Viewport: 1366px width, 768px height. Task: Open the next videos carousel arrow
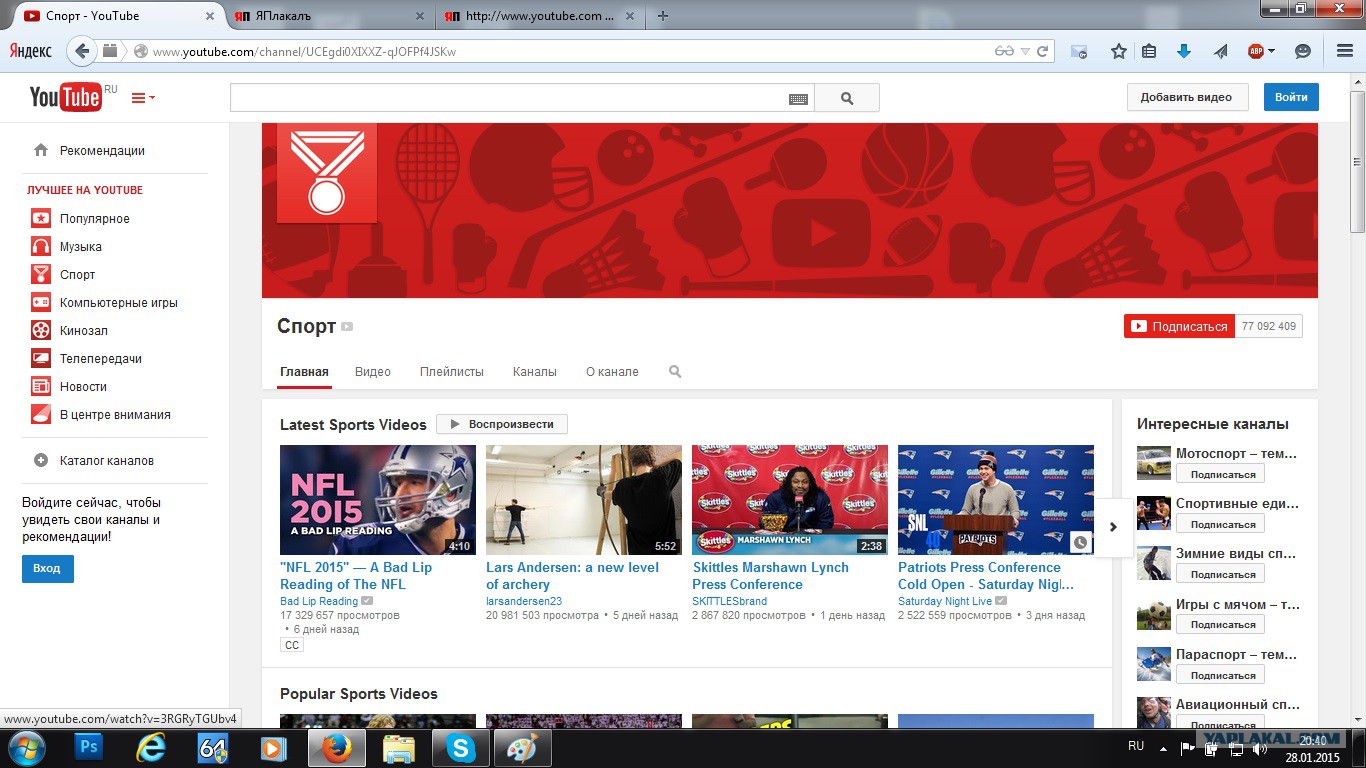click(1113, 526)
